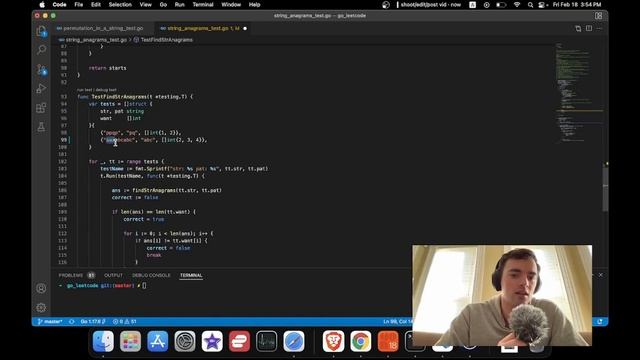Open Google Chrome from the Dock
Screen dimensions: 640x360
coord(361,341)
